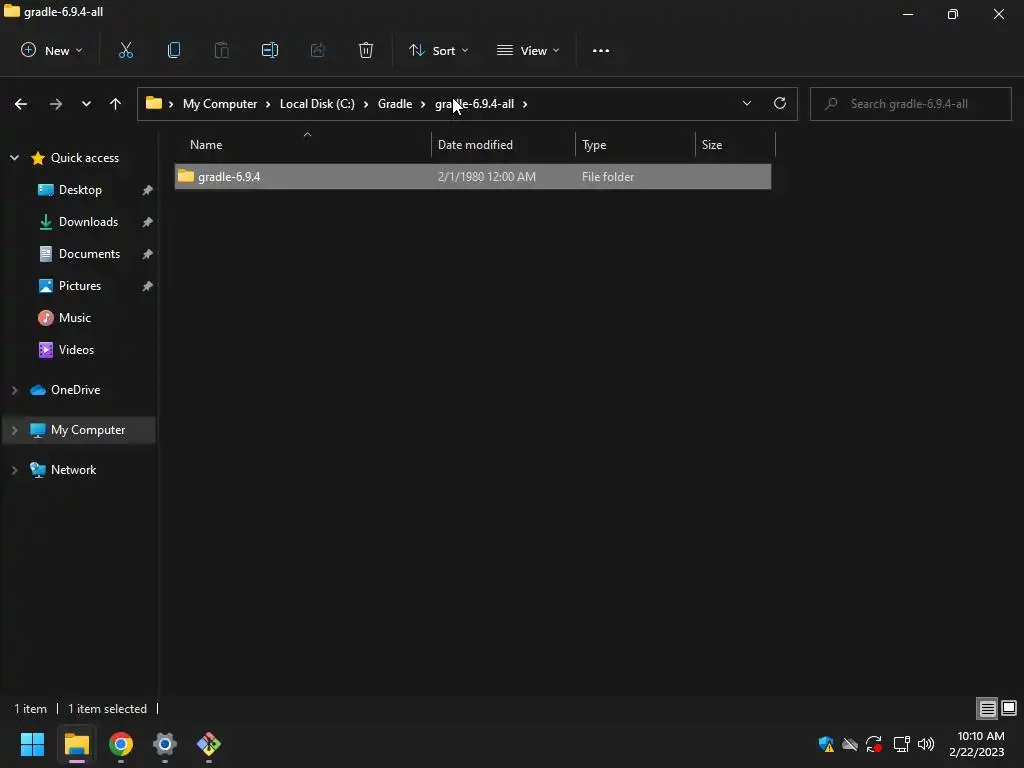Launch Google Chrome from taskbar
1024x768 pixels.
(121, 744)
